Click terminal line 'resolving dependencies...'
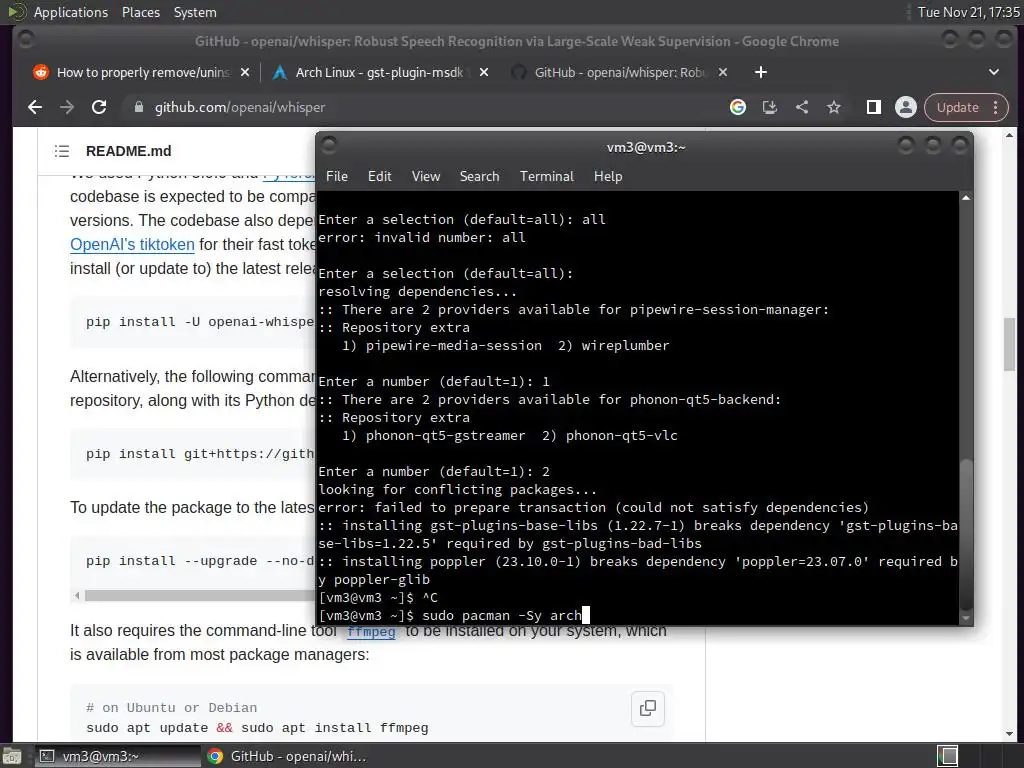The image size is (1024, 768). [x=417, y=291]
